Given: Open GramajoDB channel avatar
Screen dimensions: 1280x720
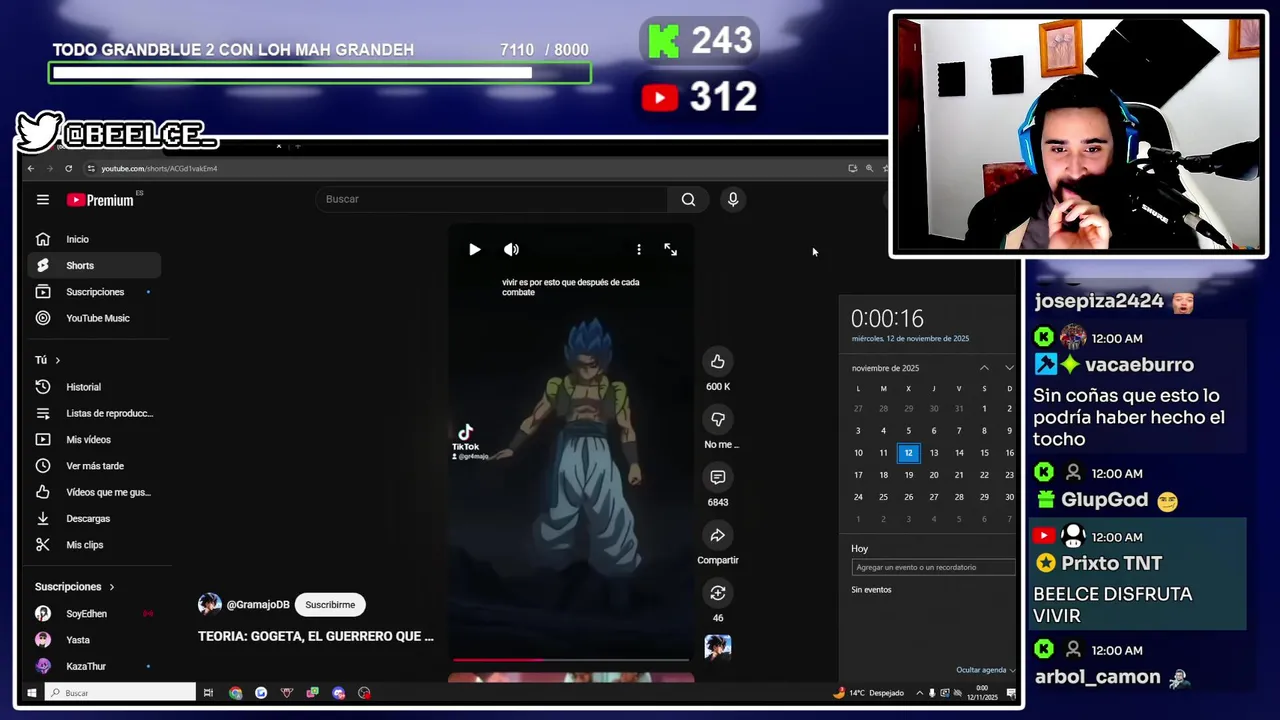Looking at the screenshot, I should click(x=209, y=604).
